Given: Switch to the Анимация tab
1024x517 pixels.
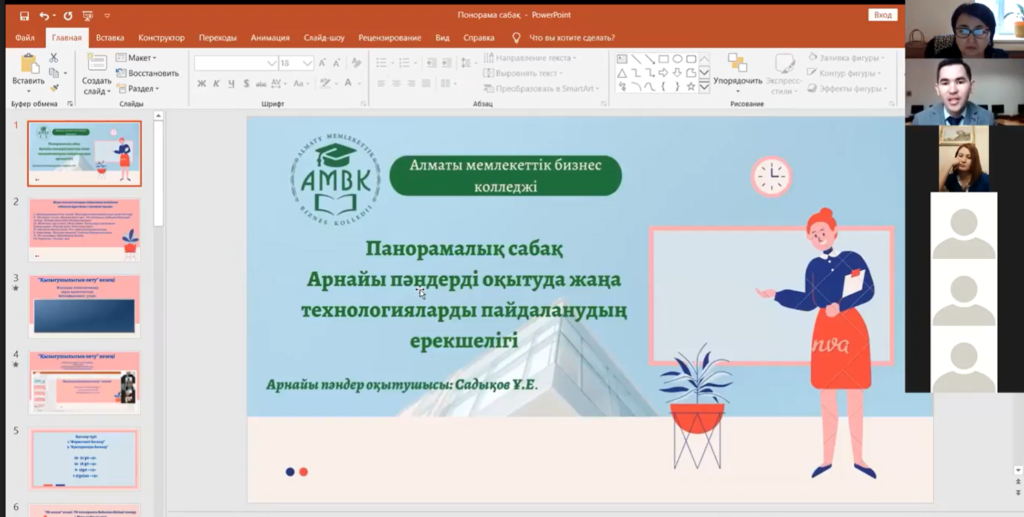Looking at the screenshot, I should pos(270,38).
